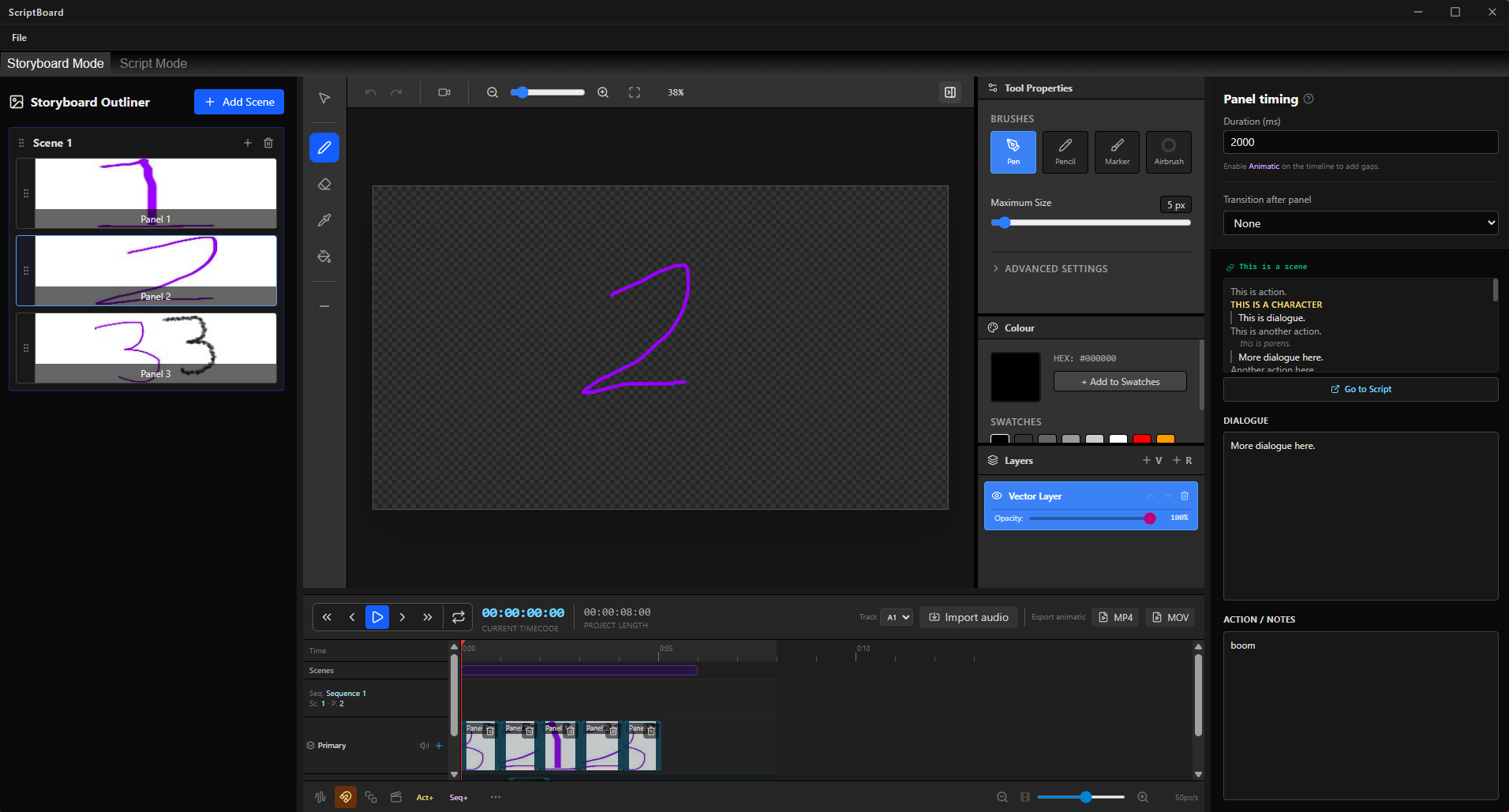Open the timeline more options menu

(x=496, y=797)
